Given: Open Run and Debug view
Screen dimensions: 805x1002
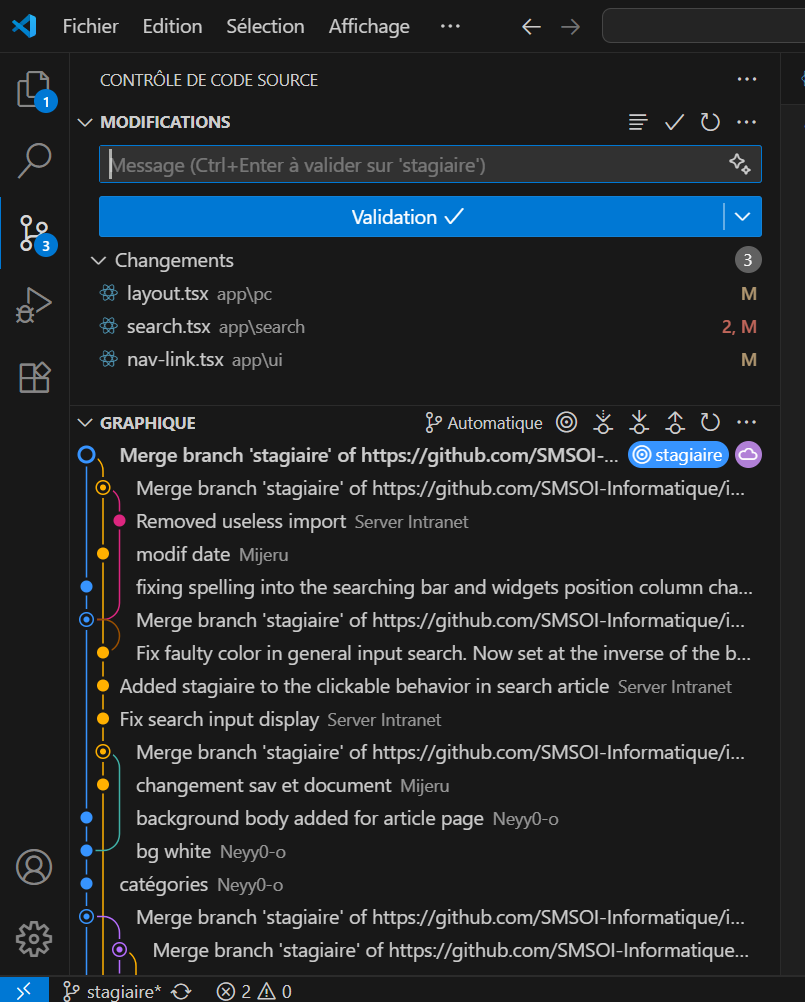Looking at the screenshot, I should click(34, 305).
